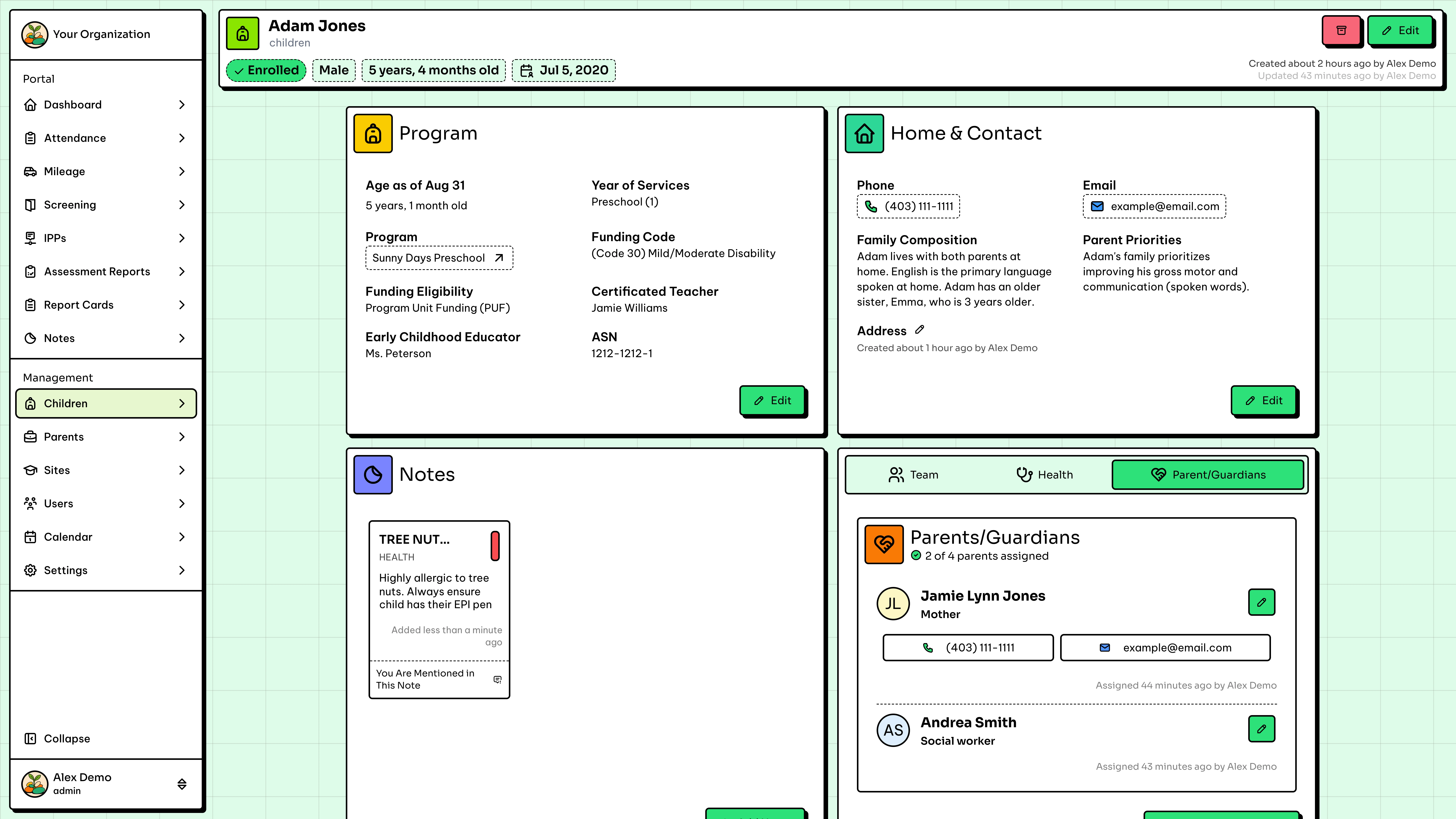1456x819 pixels.
Task: Click the AS avatar for Andrea Smith
Action: 893,730
